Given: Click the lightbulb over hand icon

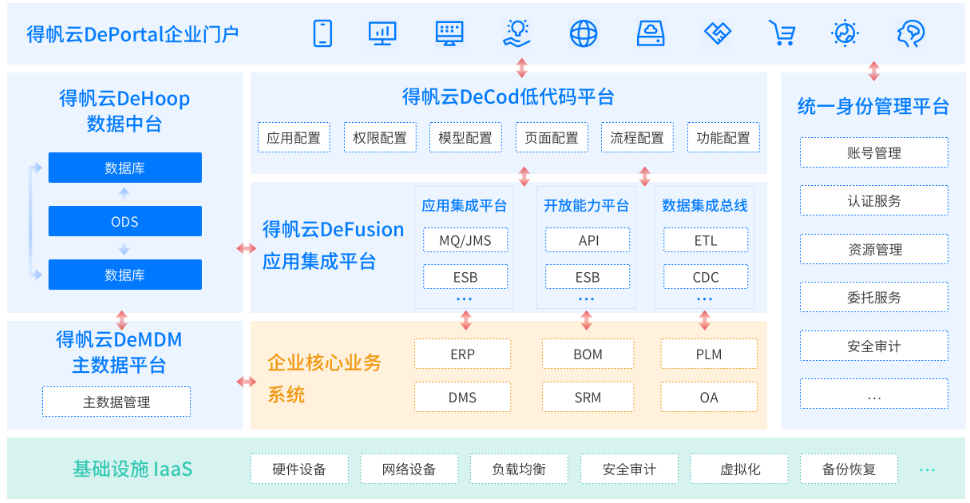Looking at the screenshot, I should click(x=517, y=33).
